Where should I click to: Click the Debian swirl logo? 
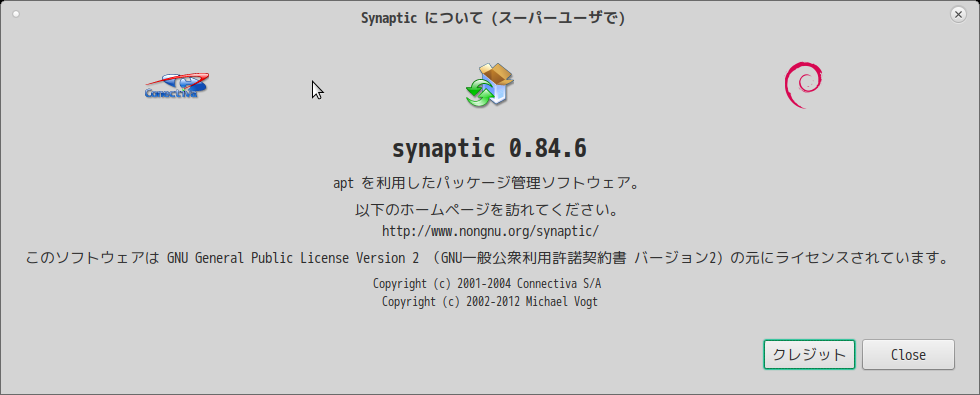pos(803,85)
